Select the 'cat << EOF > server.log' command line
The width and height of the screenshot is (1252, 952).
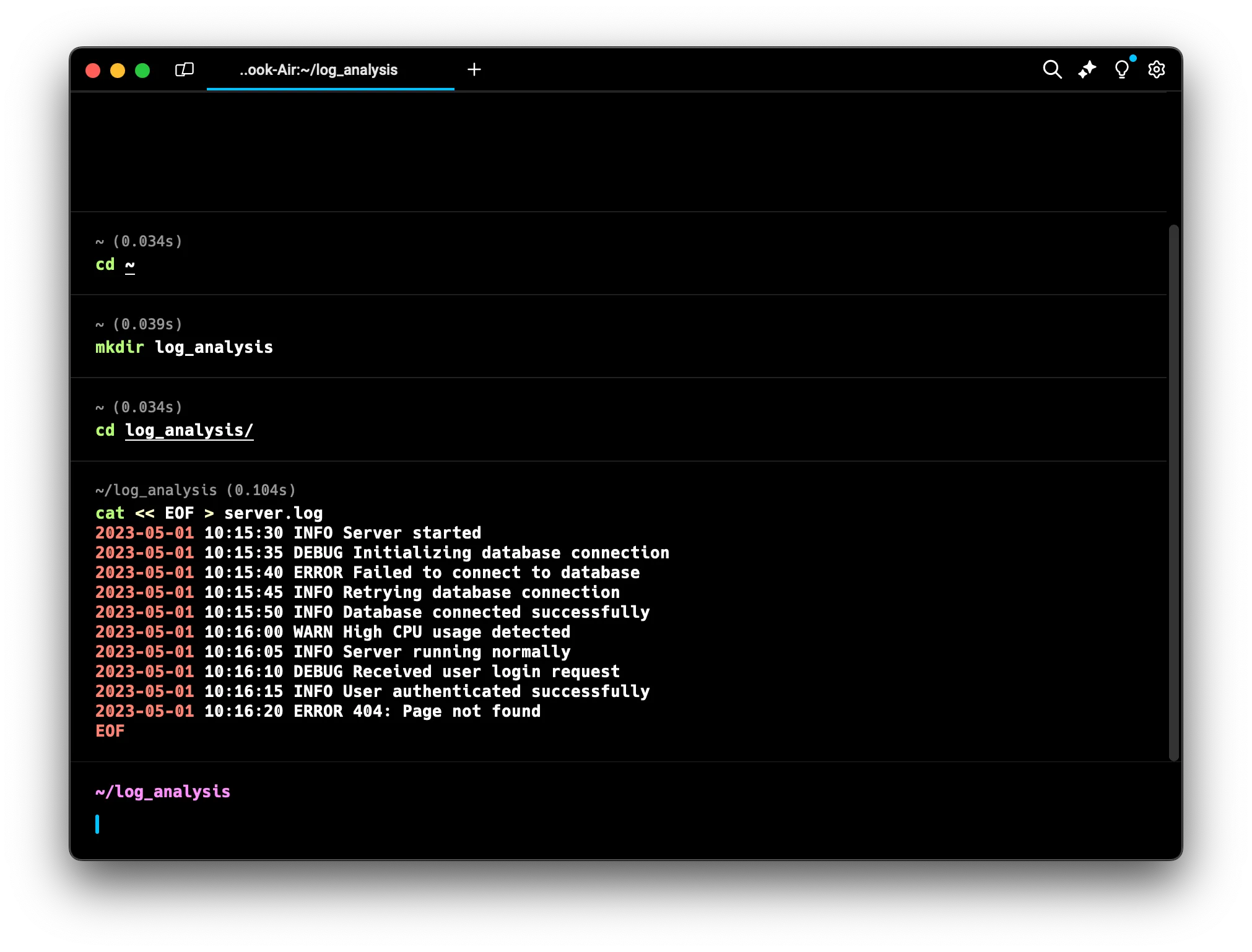click(209, 513)
